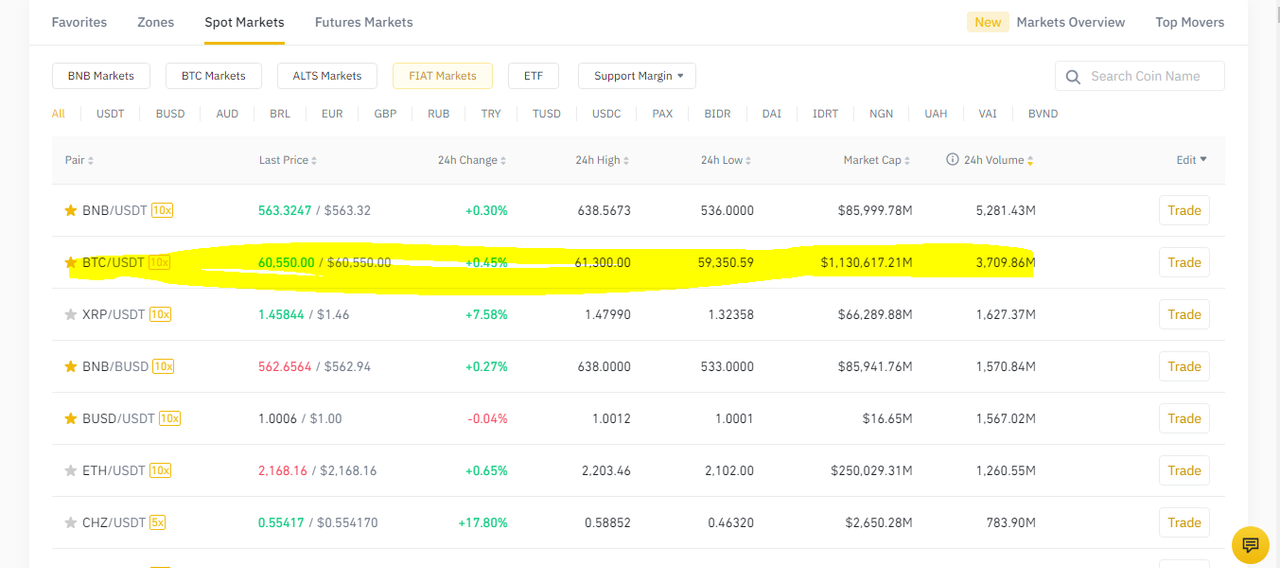Switch to the Zones tab

click(x=155, y=22)
